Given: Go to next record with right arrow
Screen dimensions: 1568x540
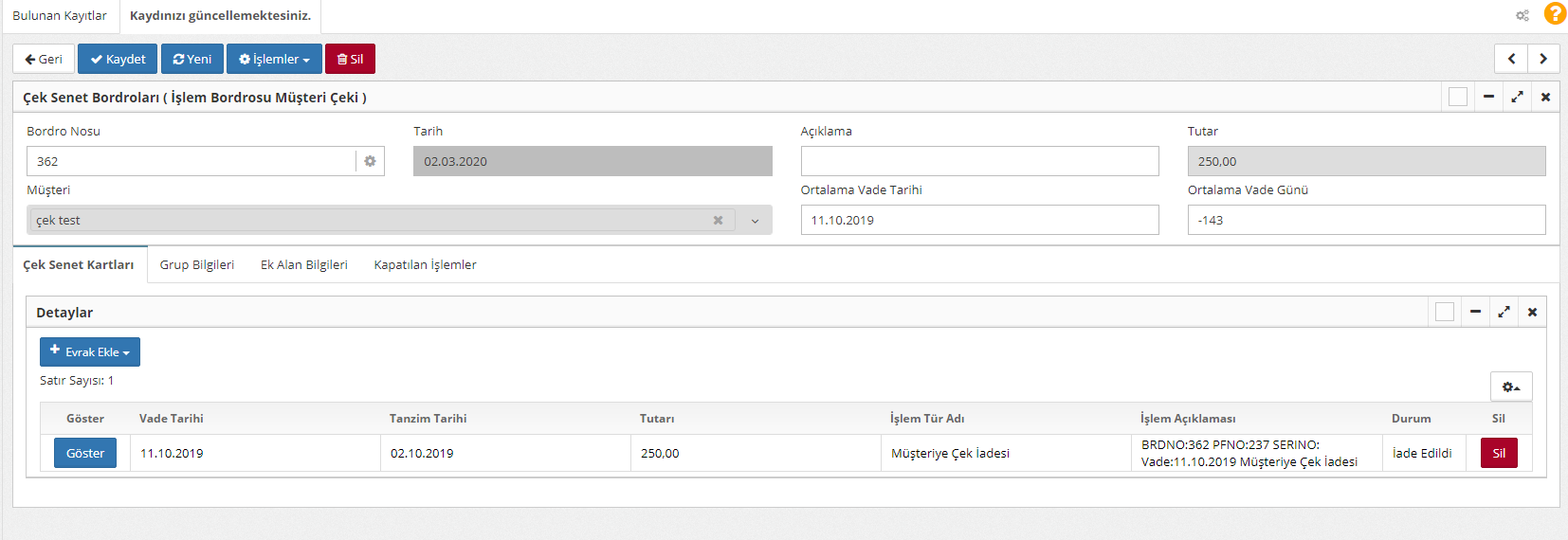Looking at the screenshot, I should (x=1543, y=59).
